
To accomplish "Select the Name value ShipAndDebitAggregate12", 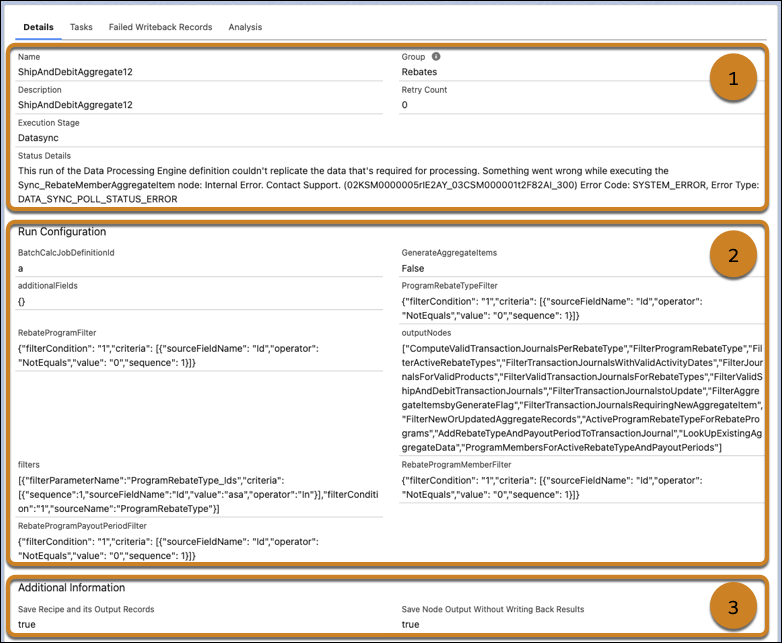I will [75, 72].
